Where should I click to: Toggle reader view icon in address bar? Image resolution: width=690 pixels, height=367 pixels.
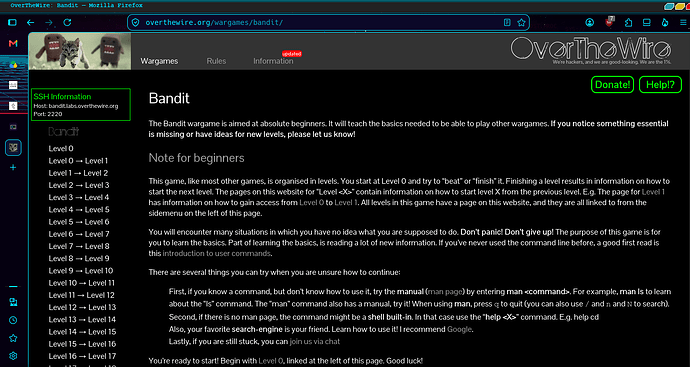pos(507,22)
